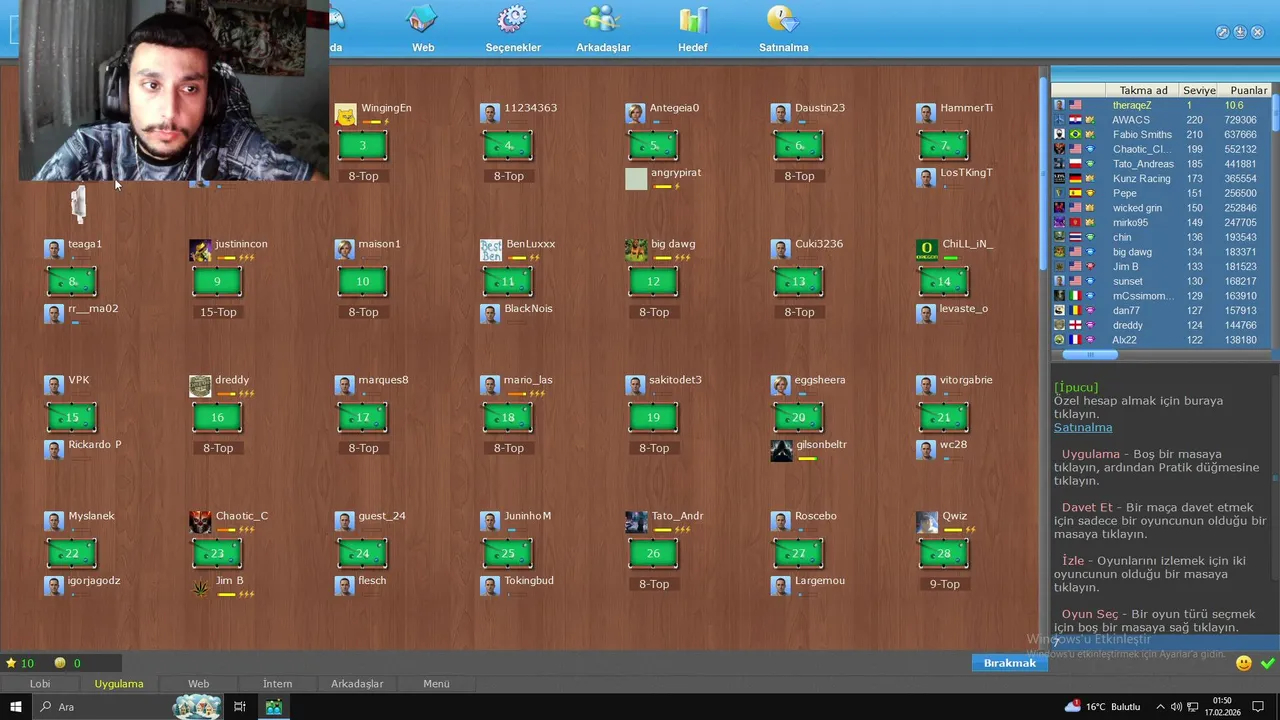Click the player list vertical scrollbar
1280x720 pixels.
[x=1275, y=112]
